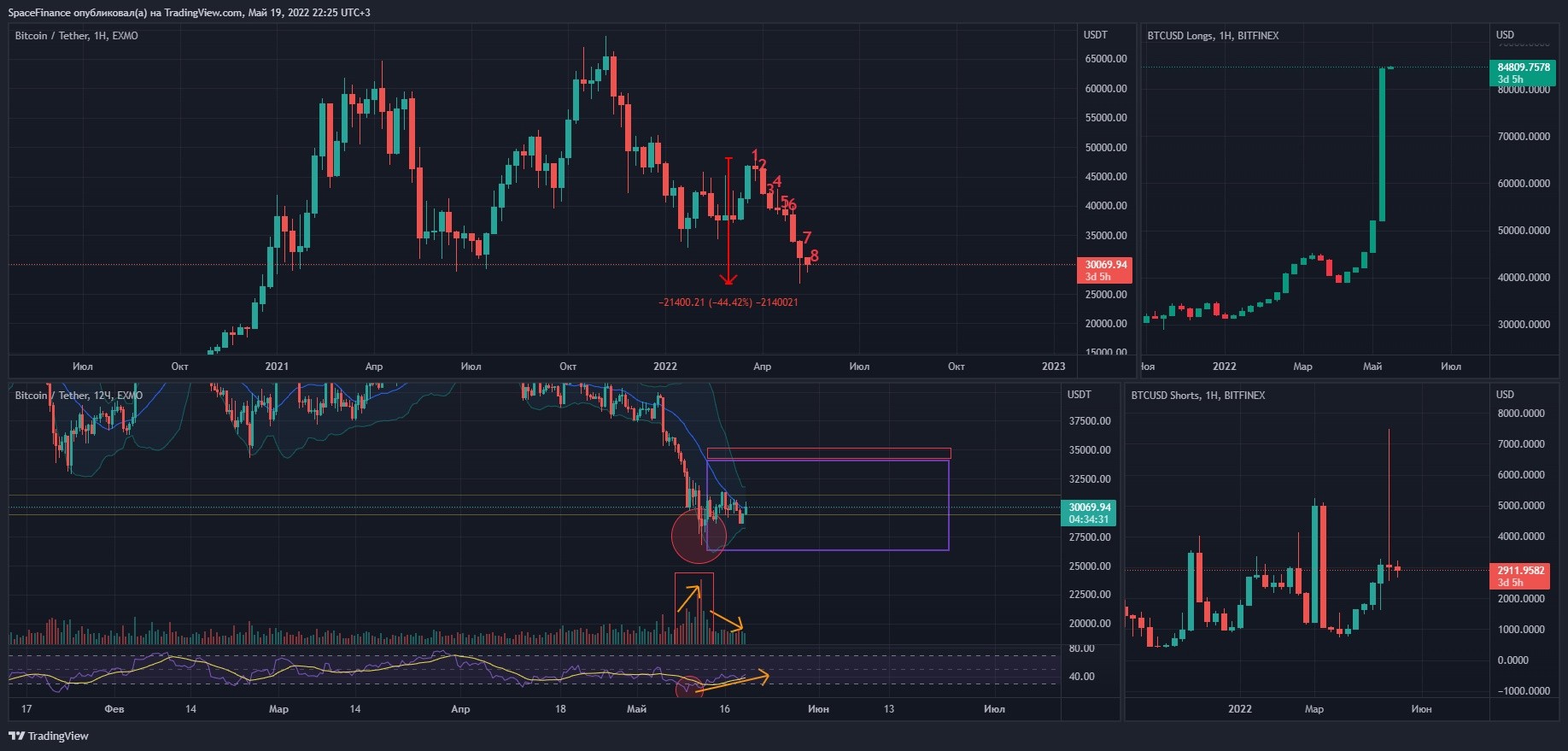
Task: Click the 8000.0000 label on the Shorts chart
Action: click(x=1521, y=414)
